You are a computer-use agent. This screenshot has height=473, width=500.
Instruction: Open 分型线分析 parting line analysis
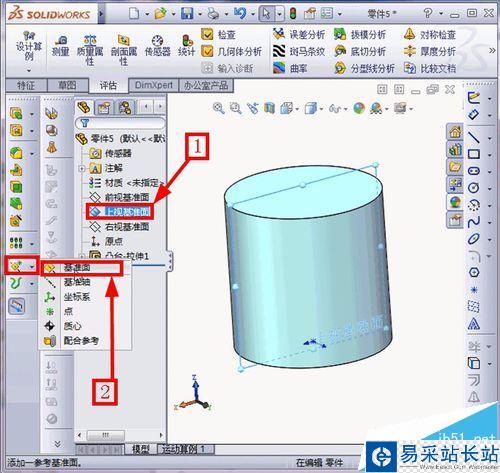(x=364, y=68)
